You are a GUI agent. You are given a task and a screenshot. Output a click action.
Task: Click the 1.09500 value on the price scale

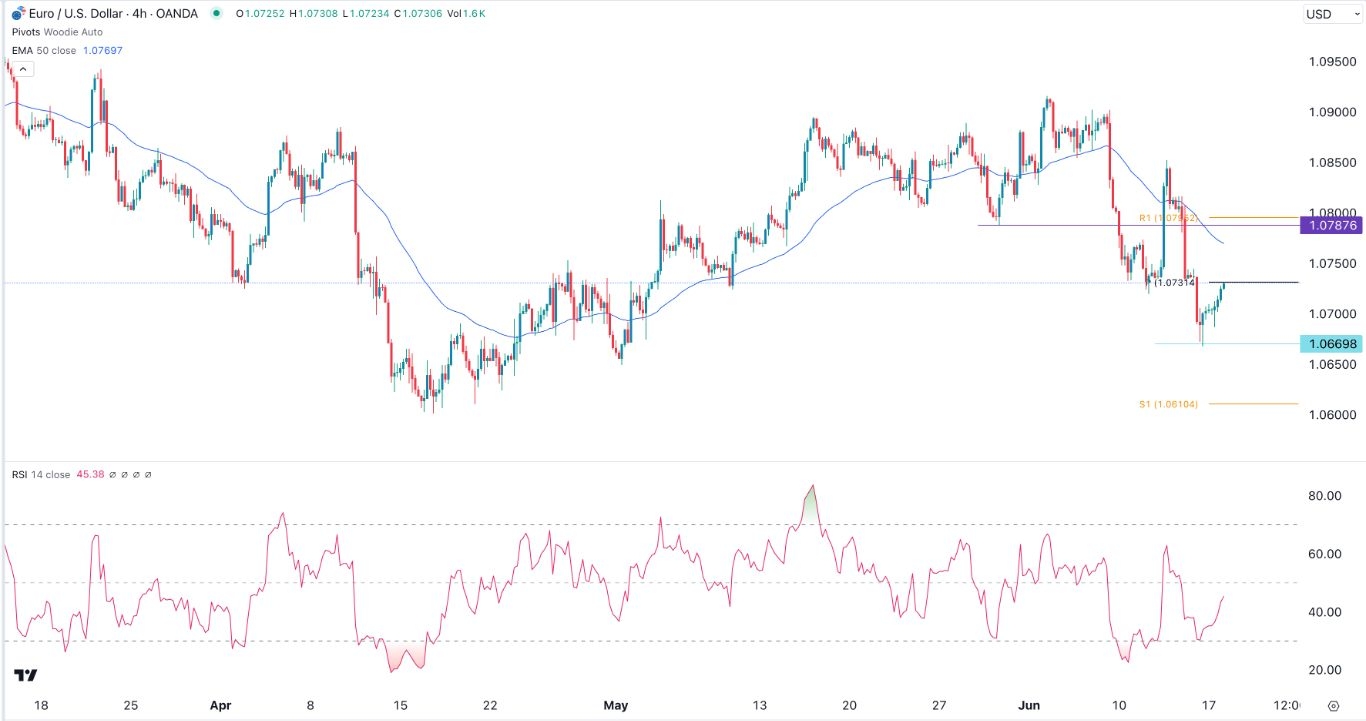(1330, 61)
